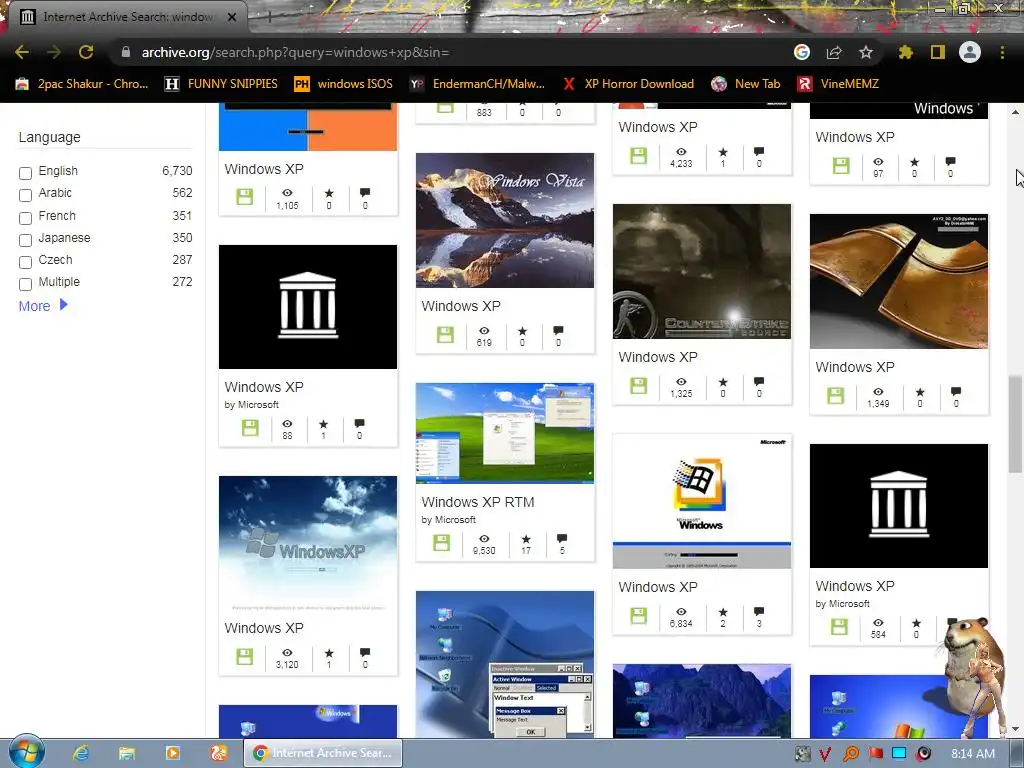
Task: Open the FUNNY SNIPPIES bookmark
Action: (221, 84)
